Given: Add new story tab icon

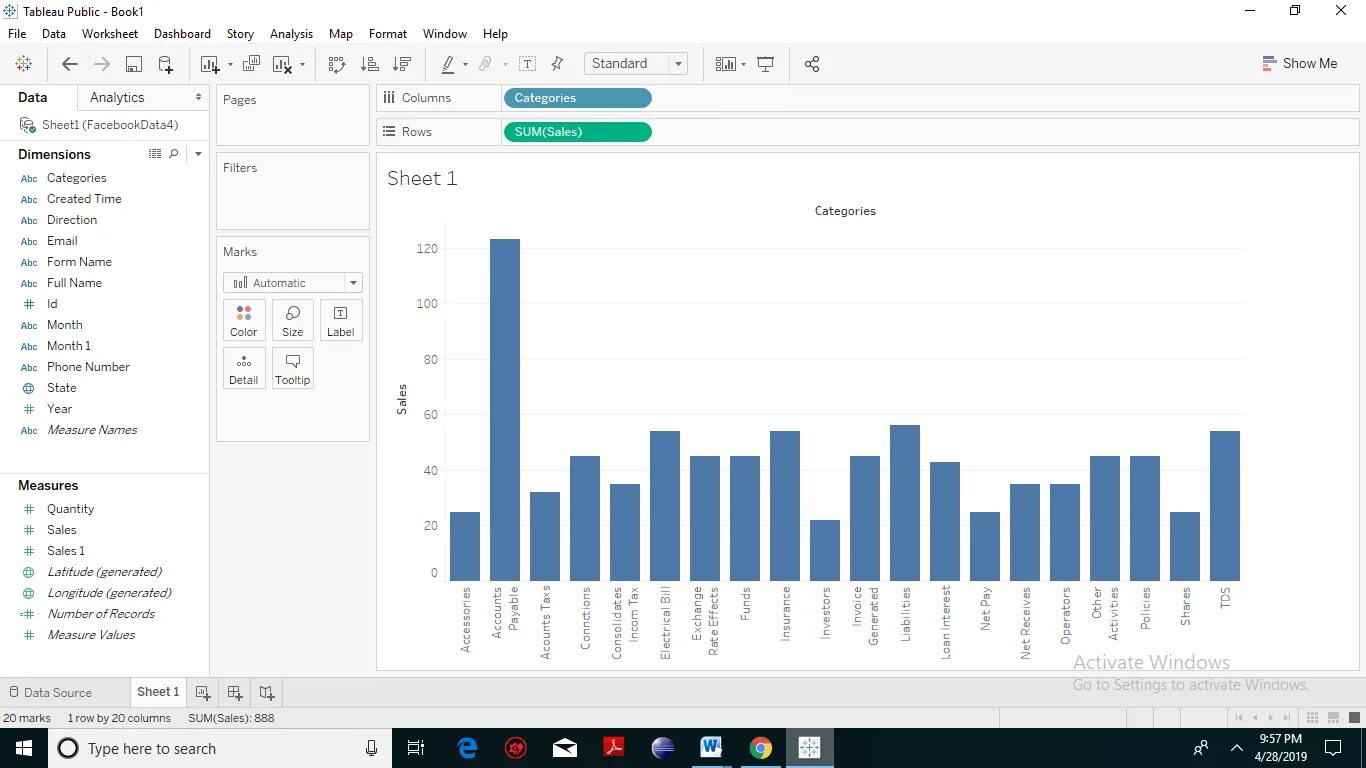Looking at the screenshot, I should 267,692.
